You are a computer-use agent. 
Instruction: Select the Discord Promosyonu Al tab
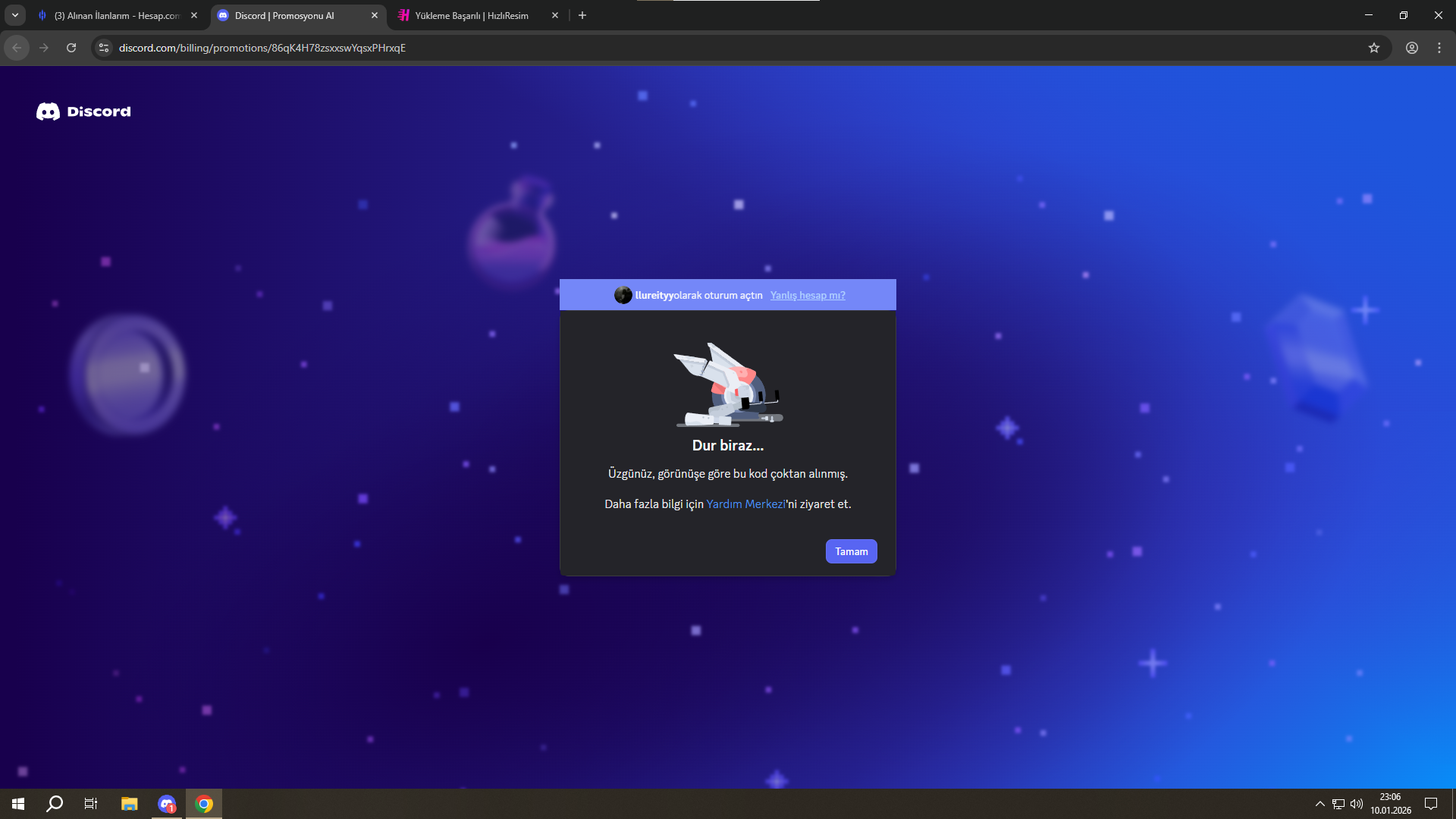298,15
